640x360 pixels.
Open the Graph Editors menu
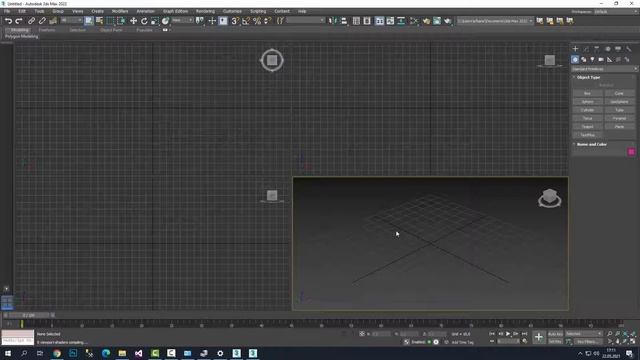coord(176,11)
